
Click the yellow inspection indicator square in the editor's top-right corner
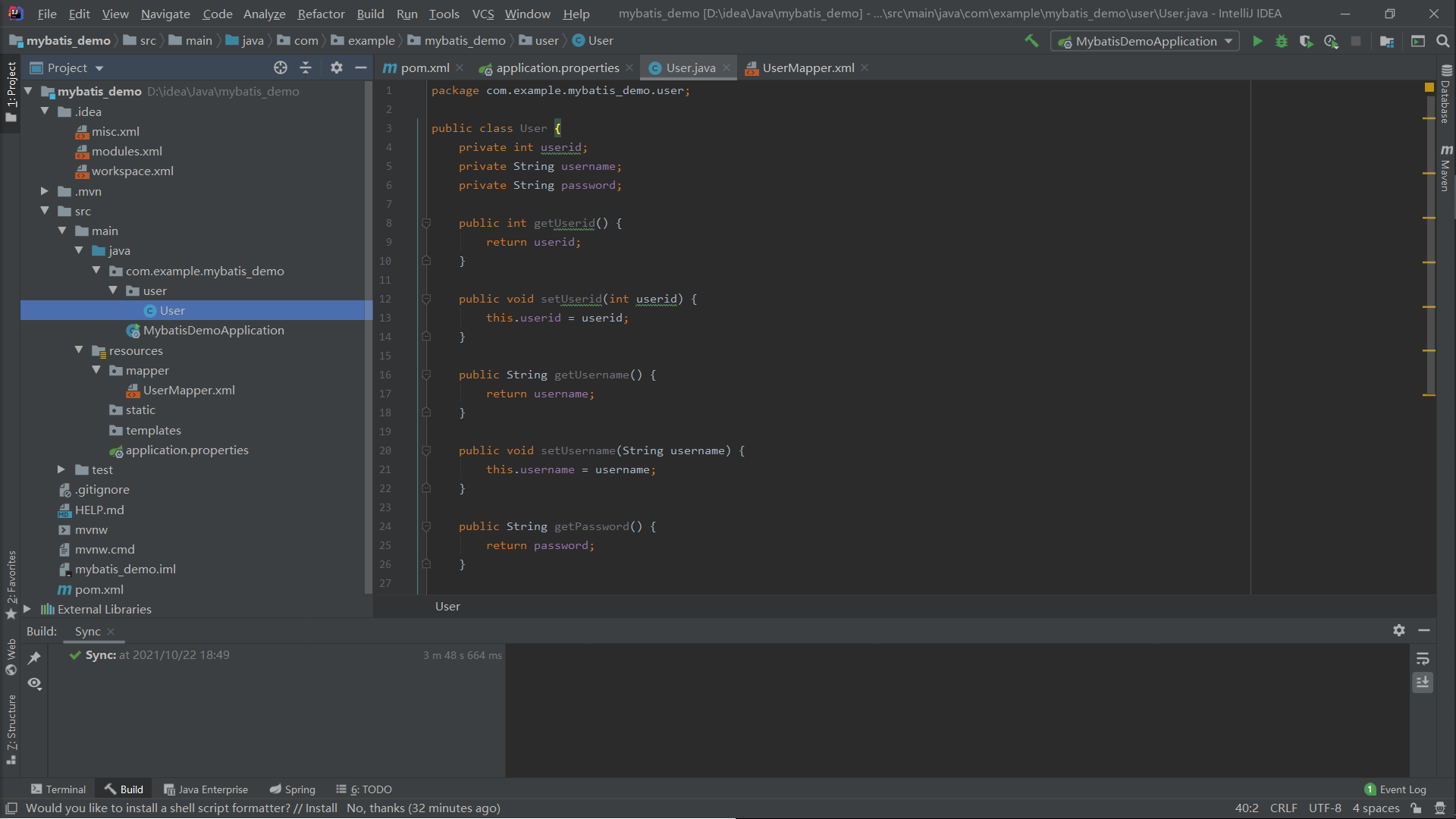[1429, 88]
